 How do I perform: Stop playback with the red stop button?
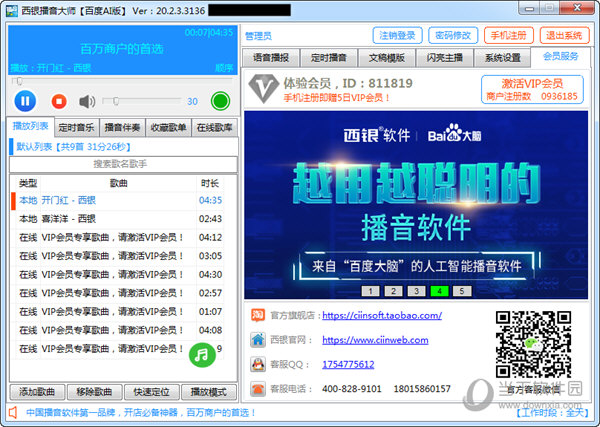point(59,101)
